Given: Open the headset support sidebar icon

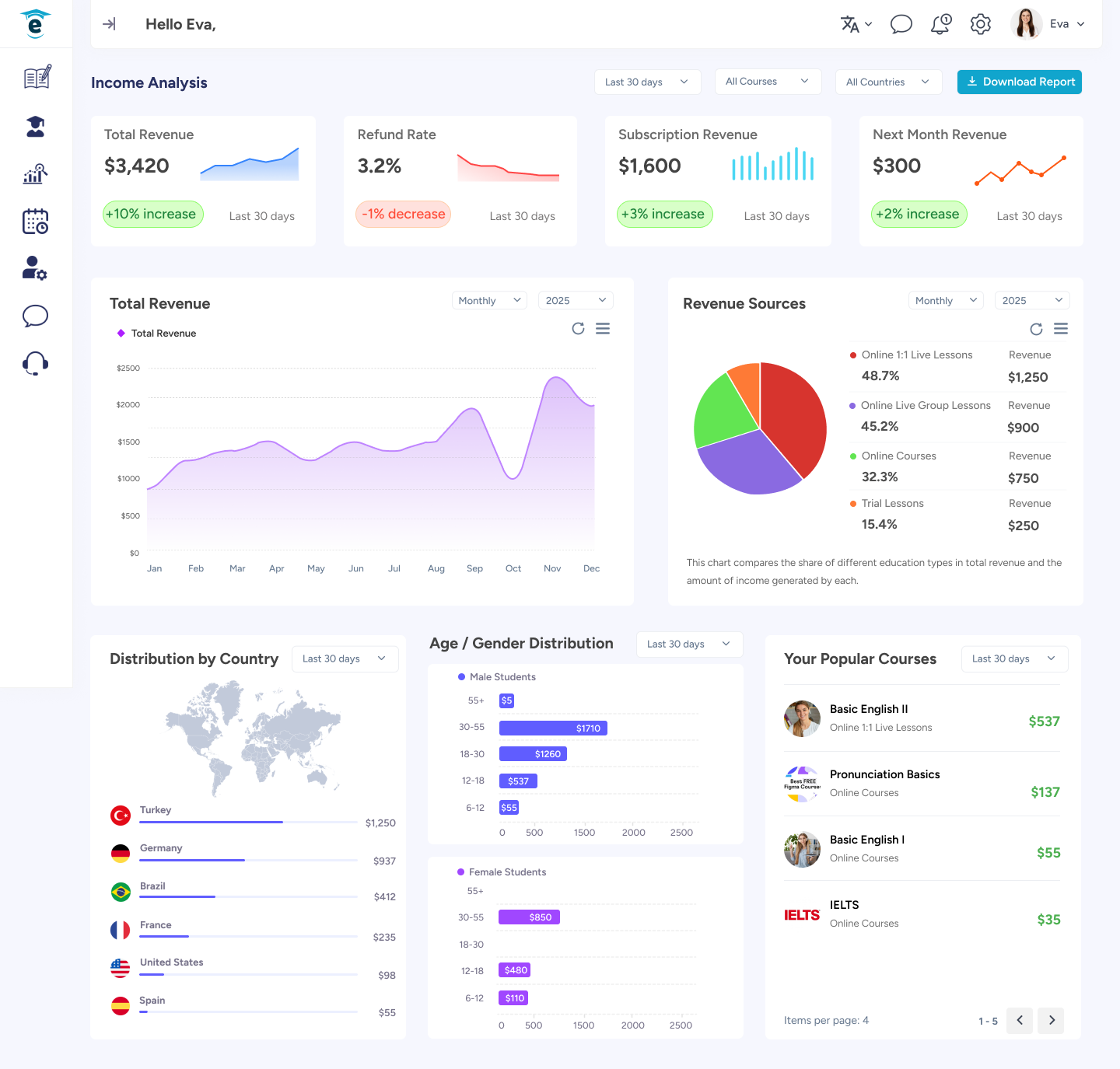Looking at the screenshot, I should (36, 363).
